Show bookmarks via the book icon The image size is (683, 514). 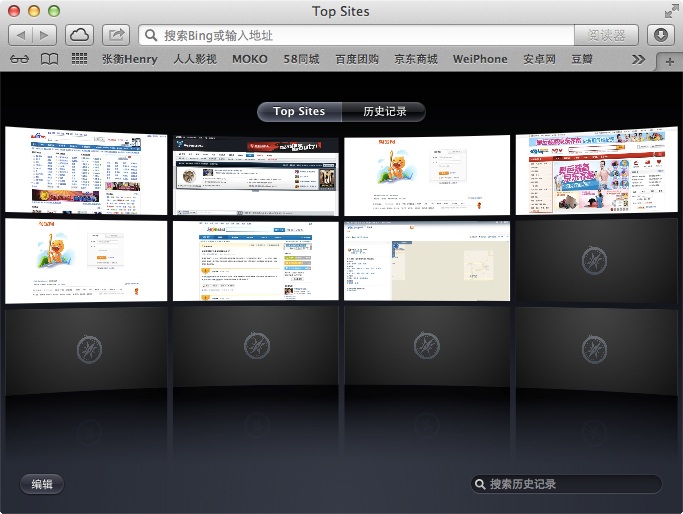pyautogui.click(x=49, y=59)
